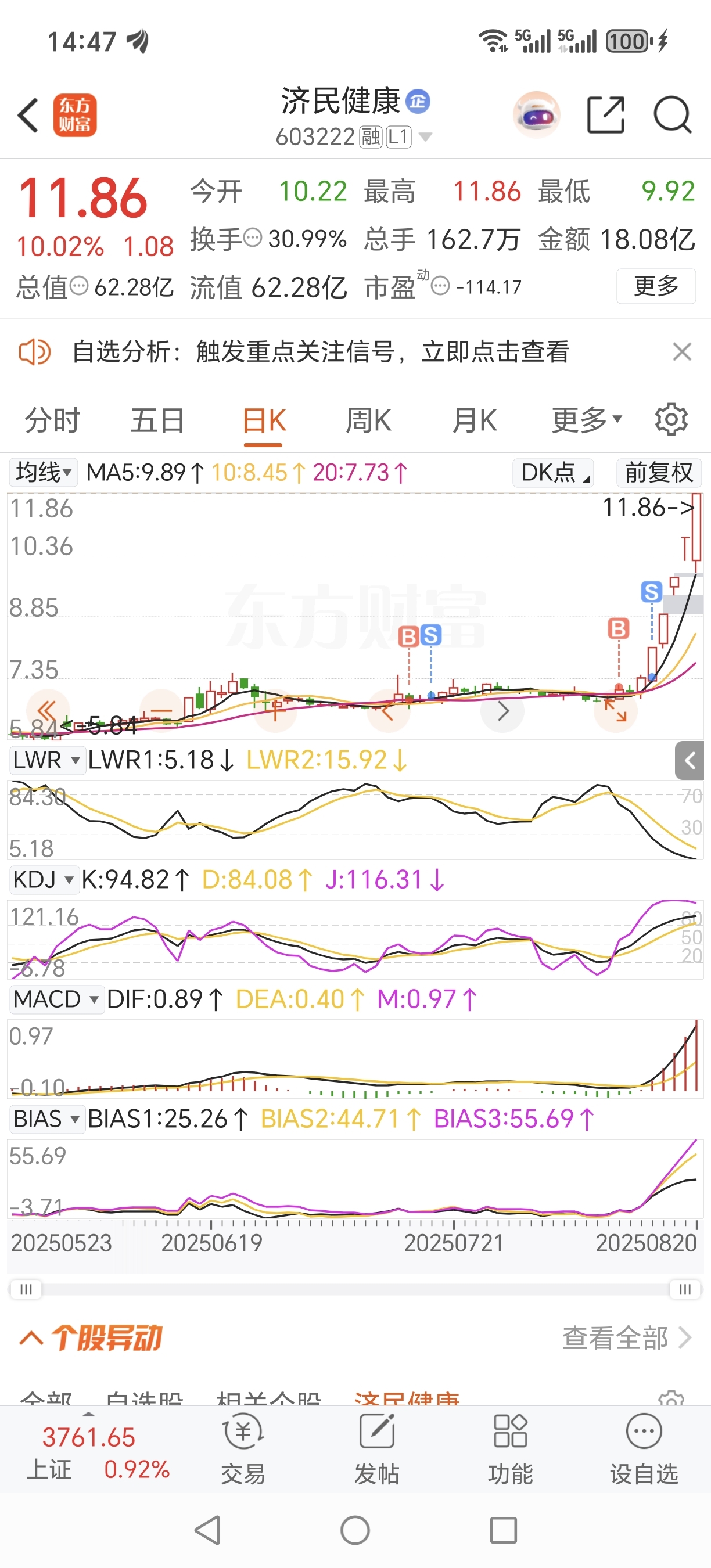Tap the speaker announcement icon
Viewport: 711px width, 1568px height.
tap(35, 352)
